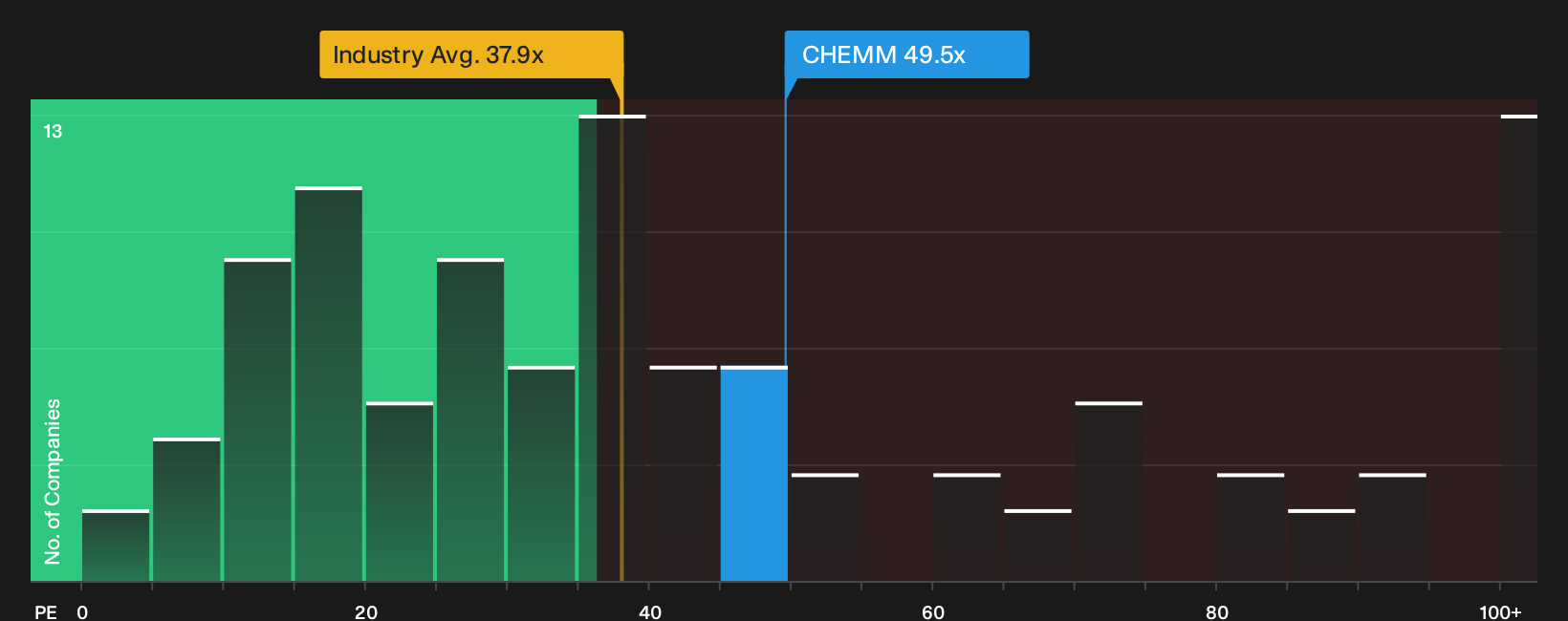
Task: Click the '13' y-axis value
Action: [53, 132]
